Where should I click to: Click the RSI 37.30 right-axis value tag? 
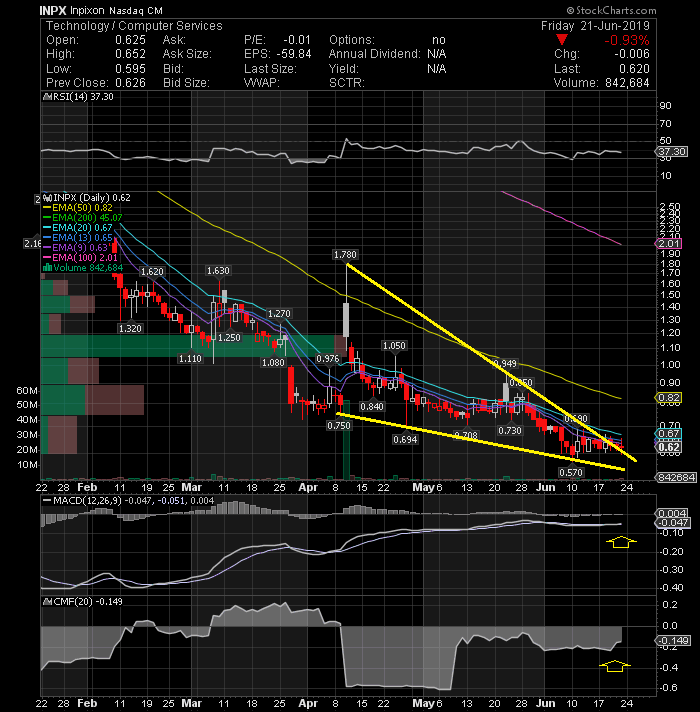click(672, 151)
